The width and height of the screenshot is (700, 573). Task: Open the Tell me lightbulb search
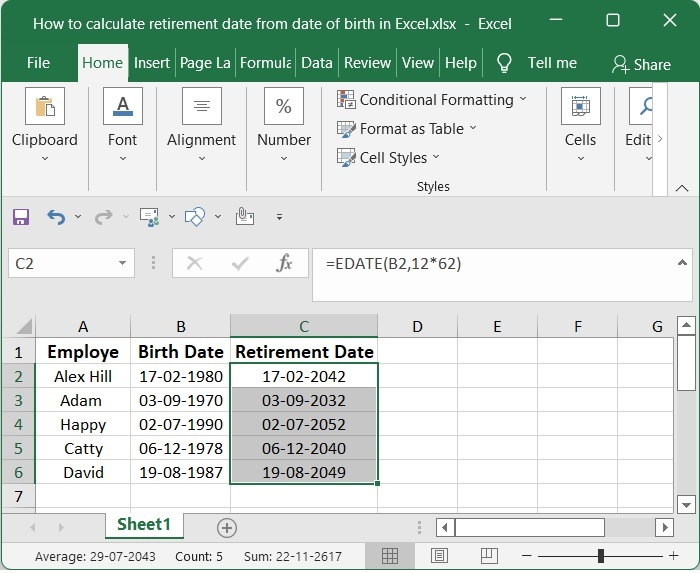(x=504, y=63)
